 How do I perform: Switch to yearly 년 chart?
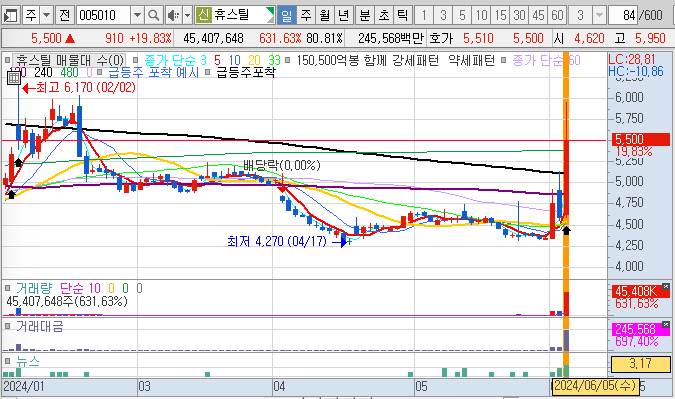(x=344, y=15)
